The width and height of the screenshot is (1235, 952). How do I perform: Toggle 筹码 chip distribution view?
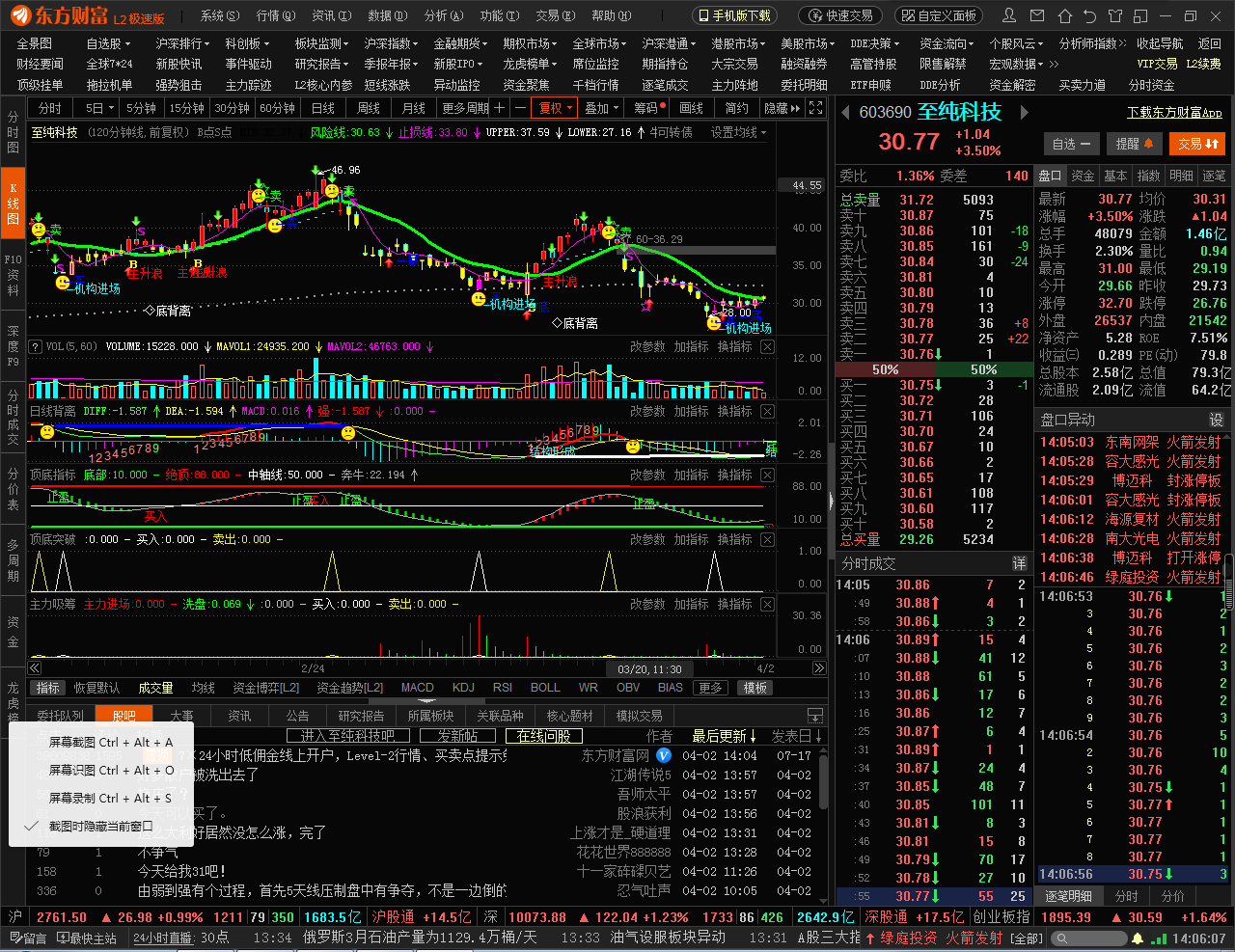coord(649,108)
